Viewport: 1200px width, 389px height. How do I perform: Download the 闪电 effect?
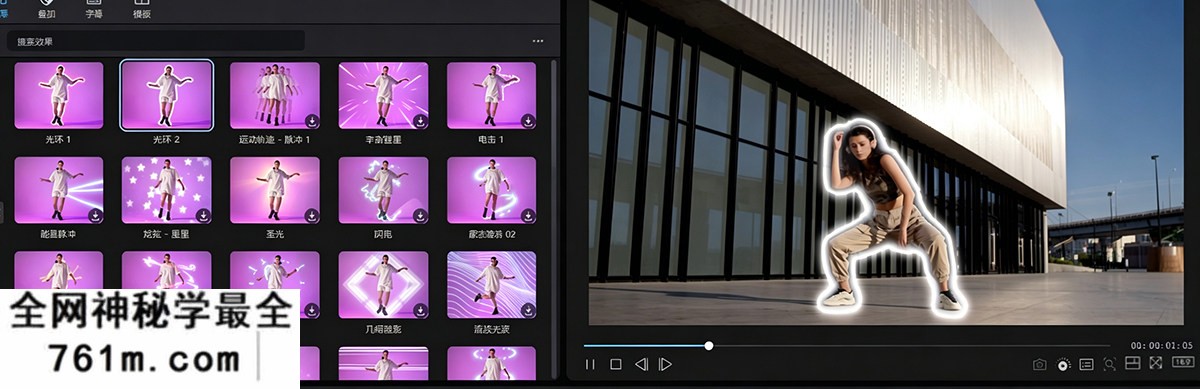420,215
